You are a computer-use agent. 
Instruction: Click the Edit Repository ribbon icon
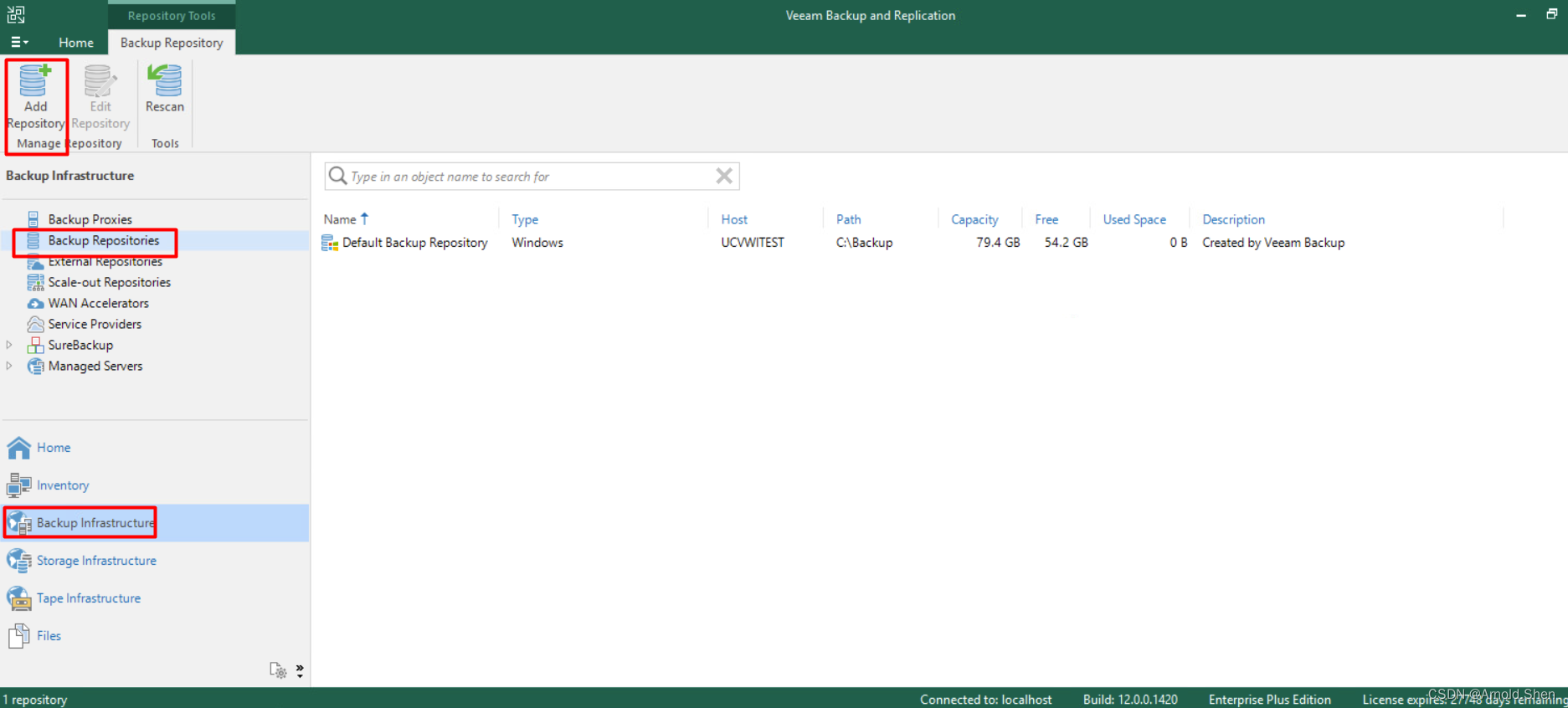point(100,81)
